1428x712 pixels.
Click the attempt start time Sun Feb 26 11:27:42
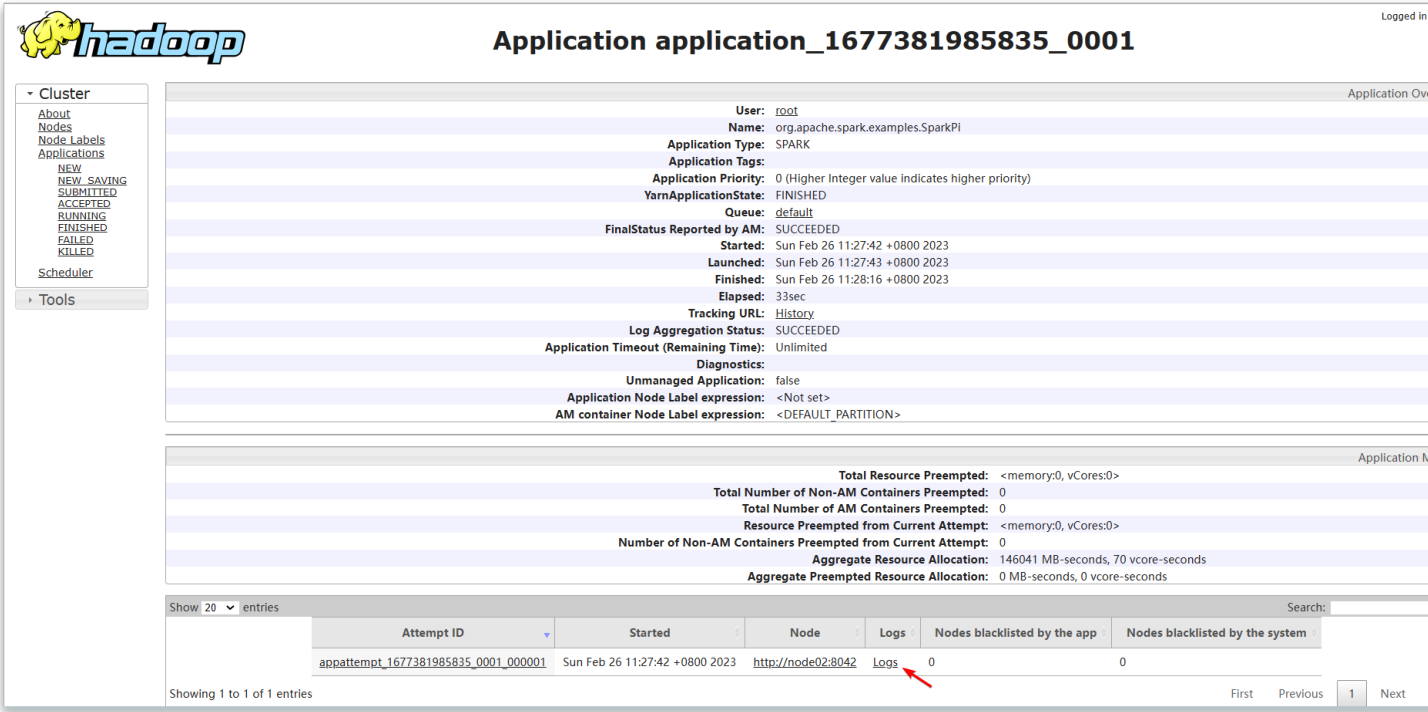[x=650, y=662]
